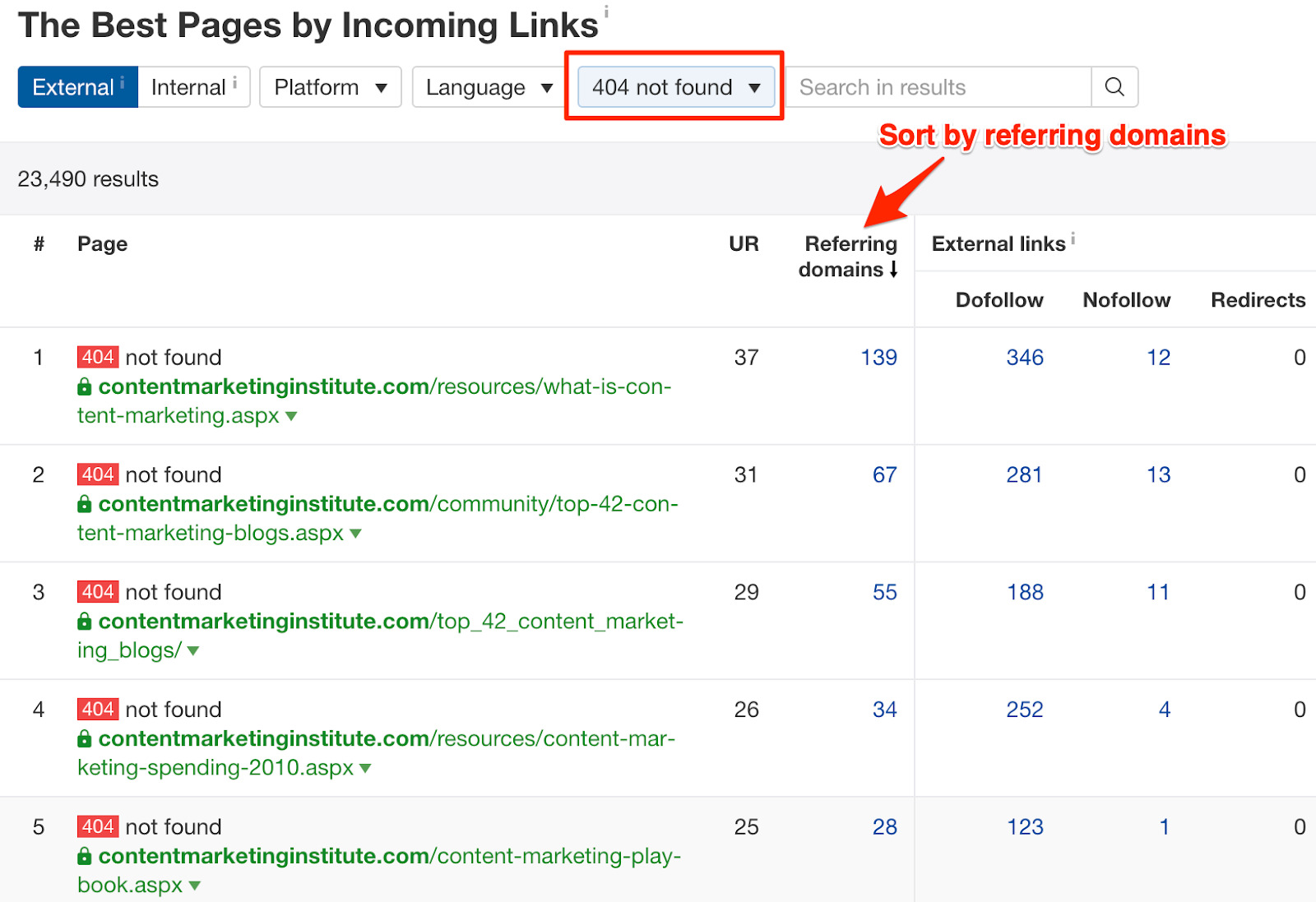Click the 404 badge in row 5
The height and width of the screenshot is (902, 1316).
98,826
